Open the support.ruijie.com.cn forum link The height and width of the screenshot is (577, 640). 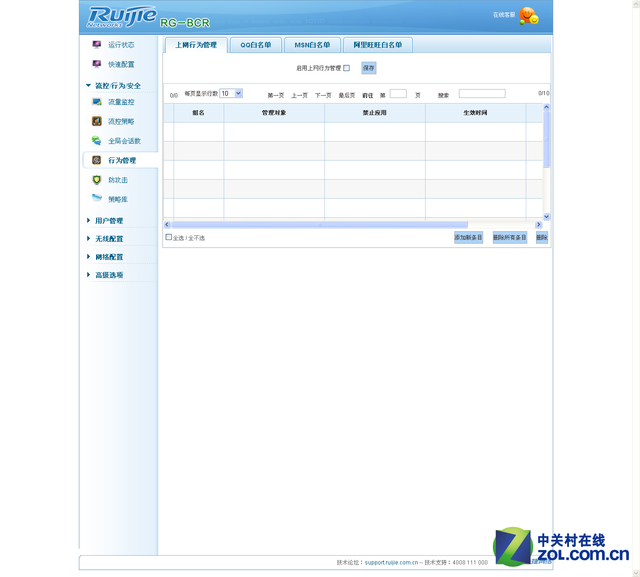pyautogui.click(x=391, y=562)
